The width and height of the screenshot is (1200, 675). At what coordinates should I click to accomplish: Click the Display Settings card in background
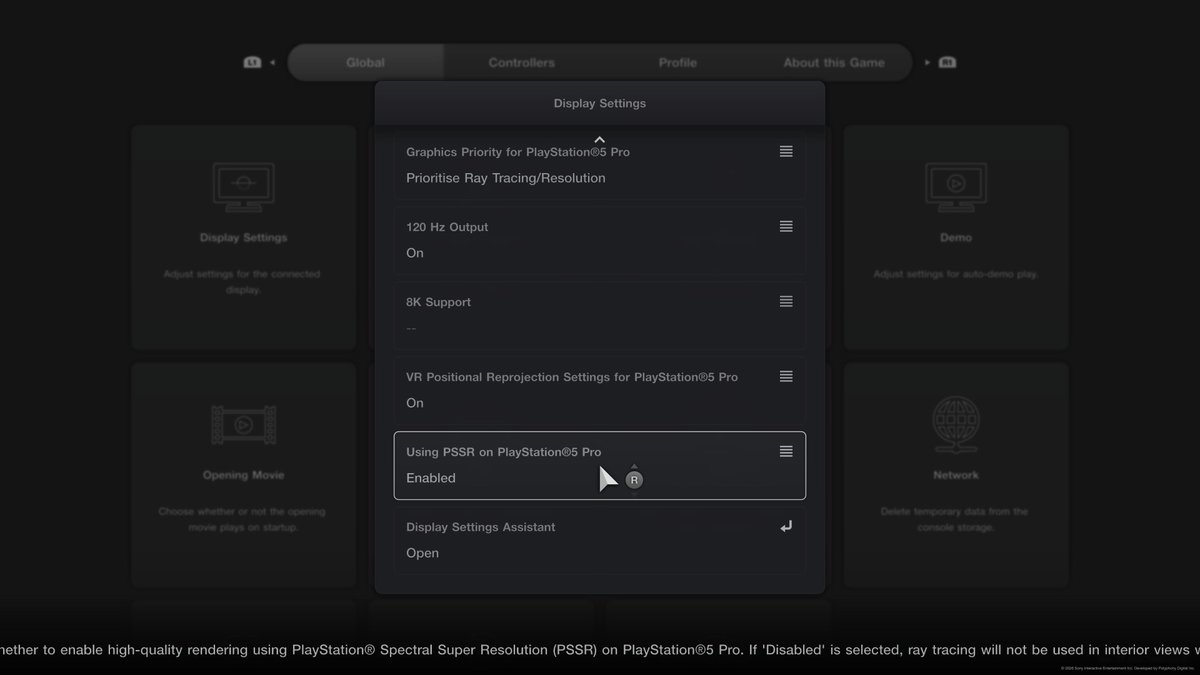(x=243, y=238)
